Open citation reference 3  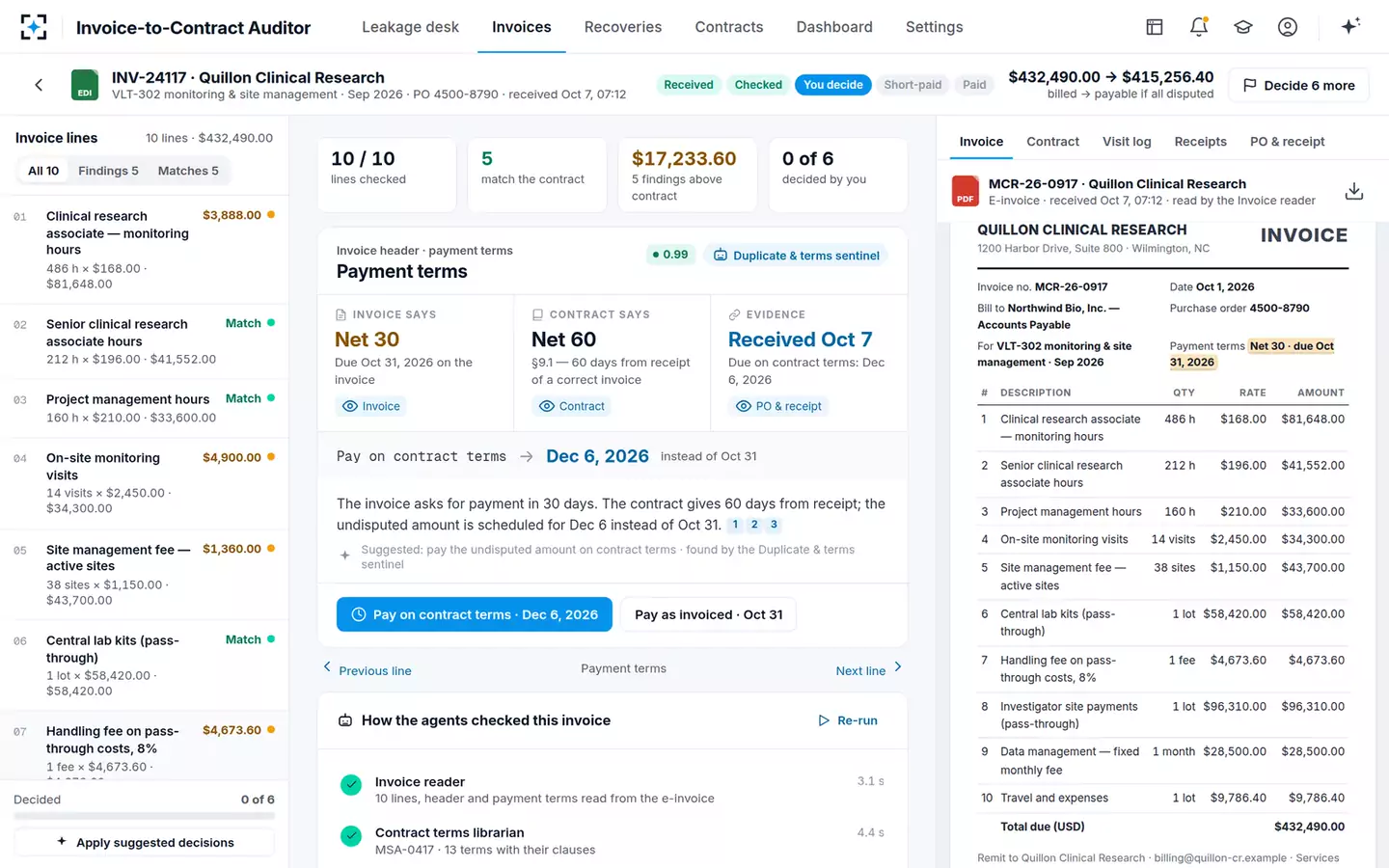(x=774, y=525)
